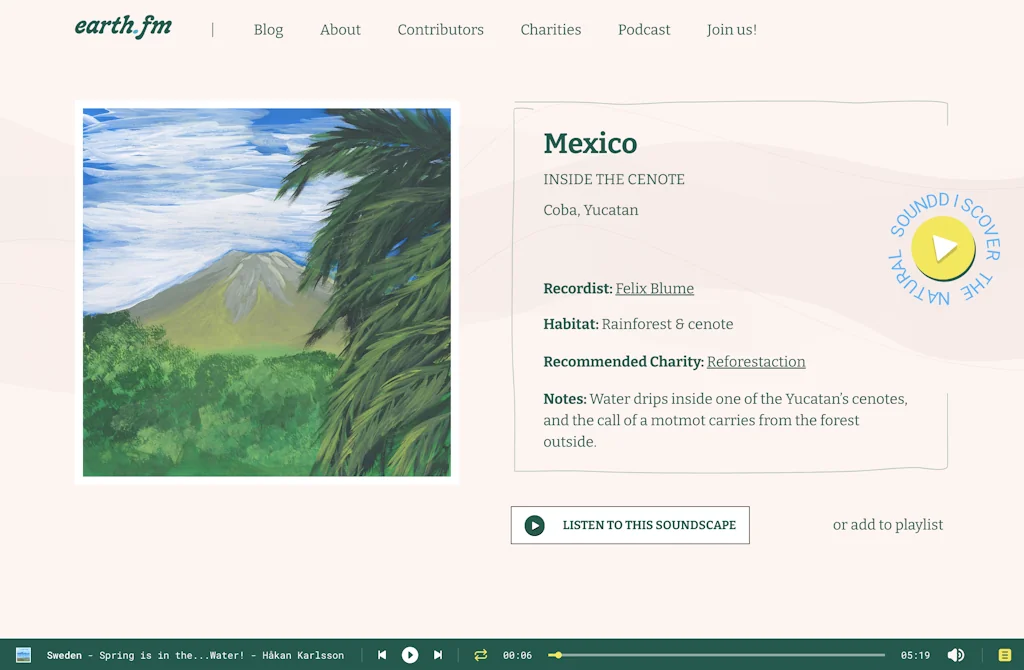The height and width of the screenshot is (670, 1024).
Task: Mute the player volume
Action: pos(956,655)
